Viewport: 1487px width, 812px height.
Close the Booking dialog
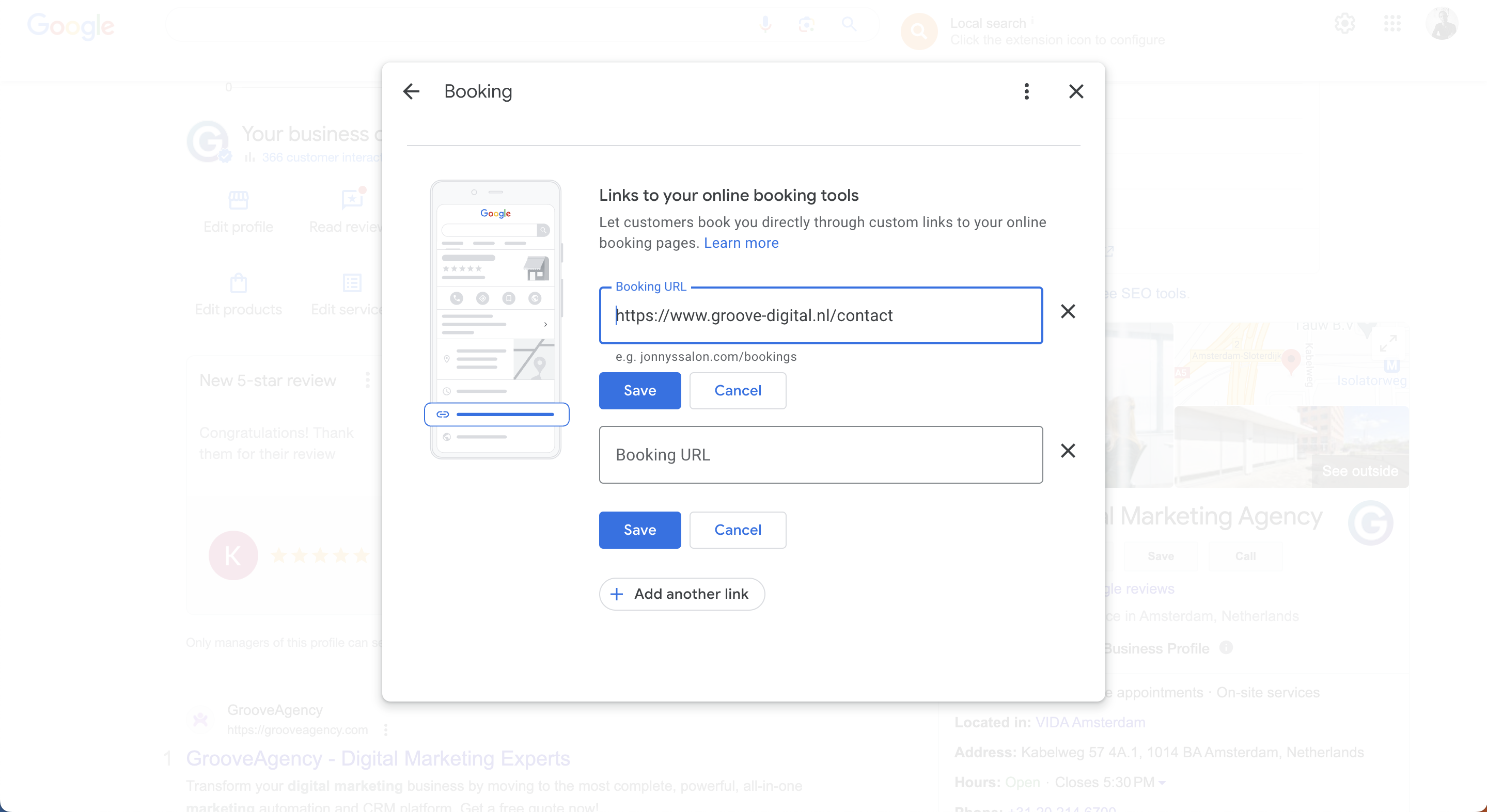tap(1076, 91)
